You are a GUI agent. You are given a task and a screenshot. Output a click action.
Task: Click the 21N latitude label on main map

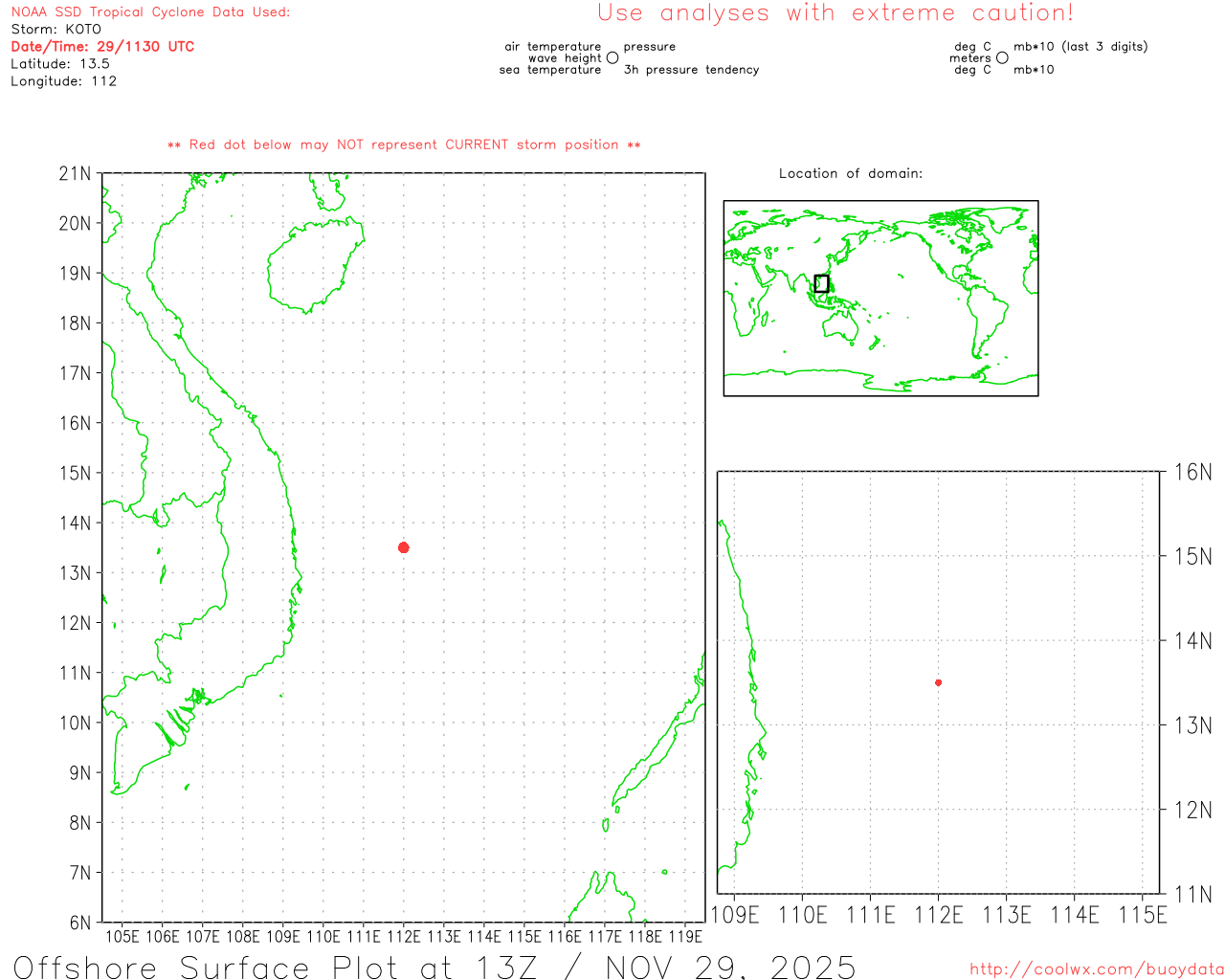[75, 174]
